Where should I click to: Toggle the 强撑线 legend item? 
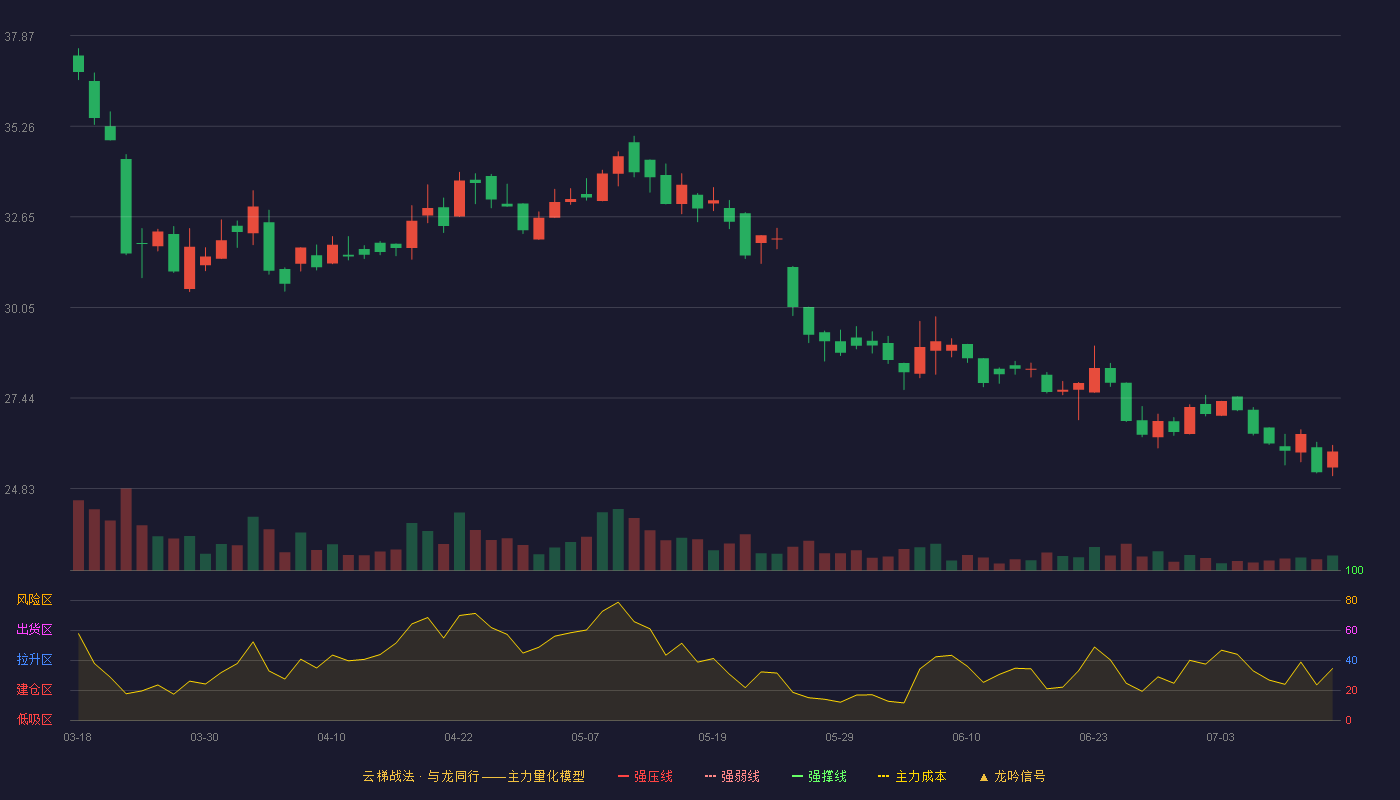pos(819,776)
